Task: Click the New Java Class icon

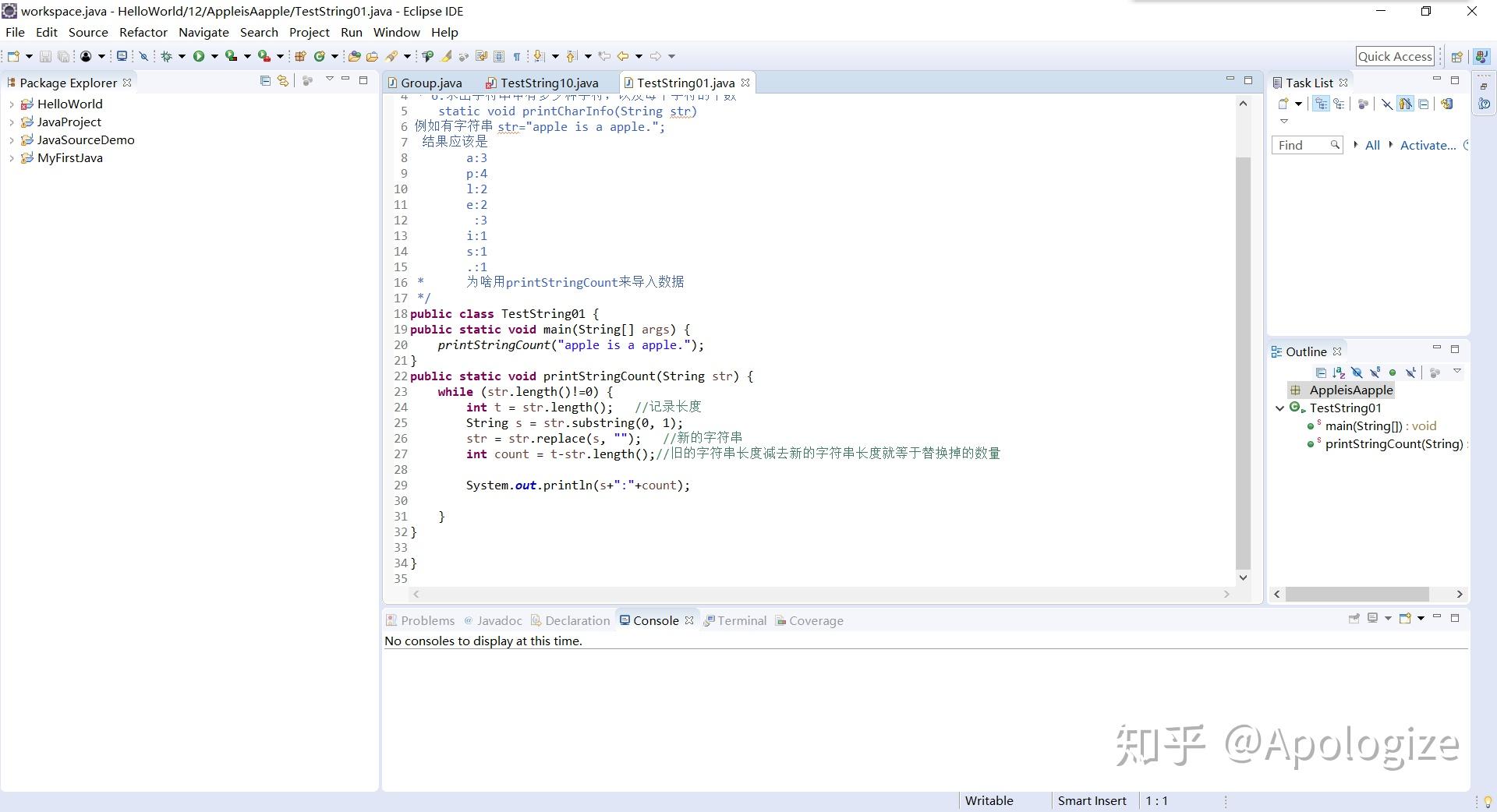Action: 320,56
